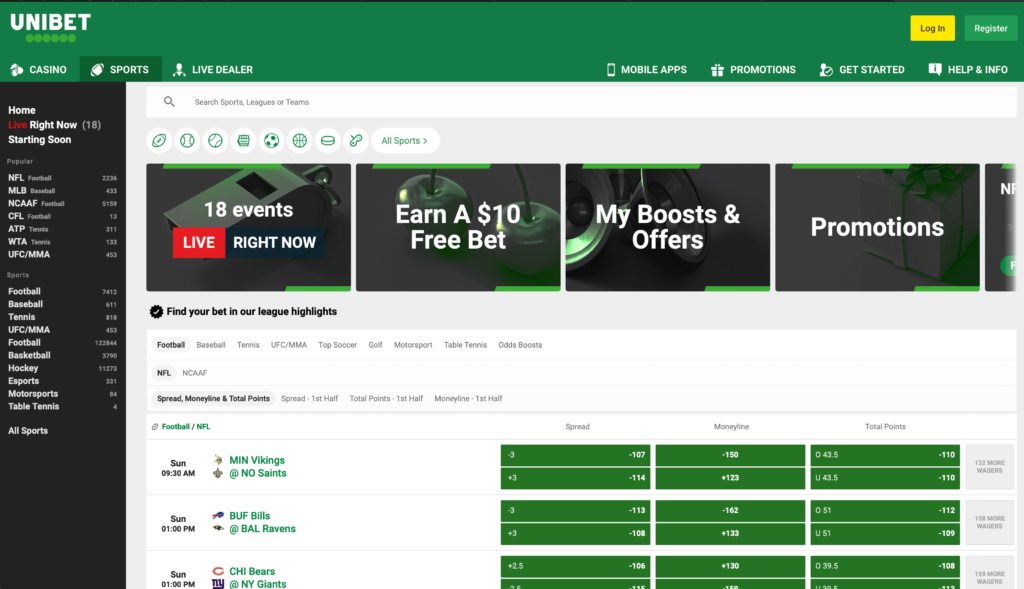Click the verified badge beside league highlights
This screenshot has height=589, width=1024.
tap(156, 311)
